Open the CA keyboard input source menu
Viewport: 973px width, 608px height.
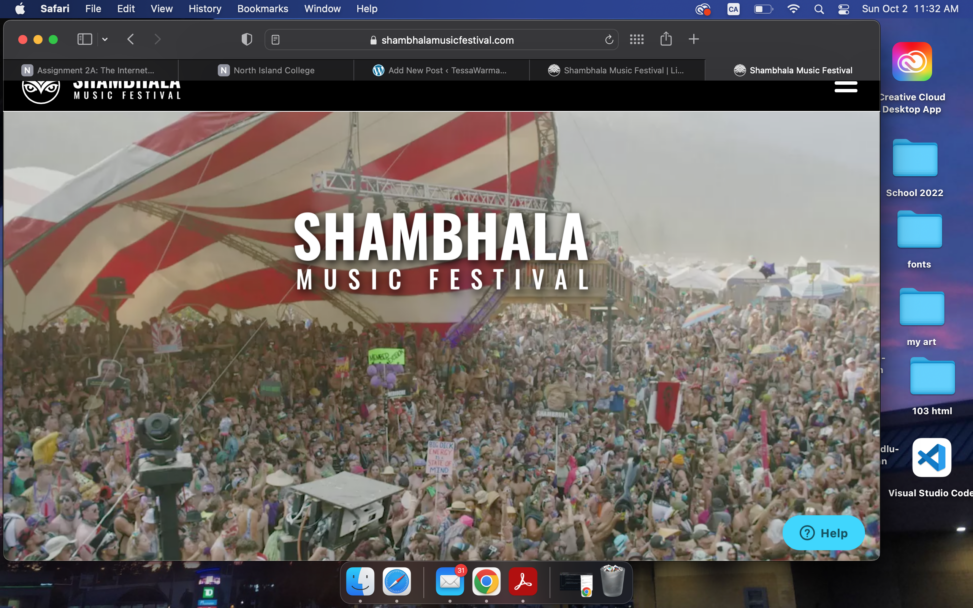733,9
